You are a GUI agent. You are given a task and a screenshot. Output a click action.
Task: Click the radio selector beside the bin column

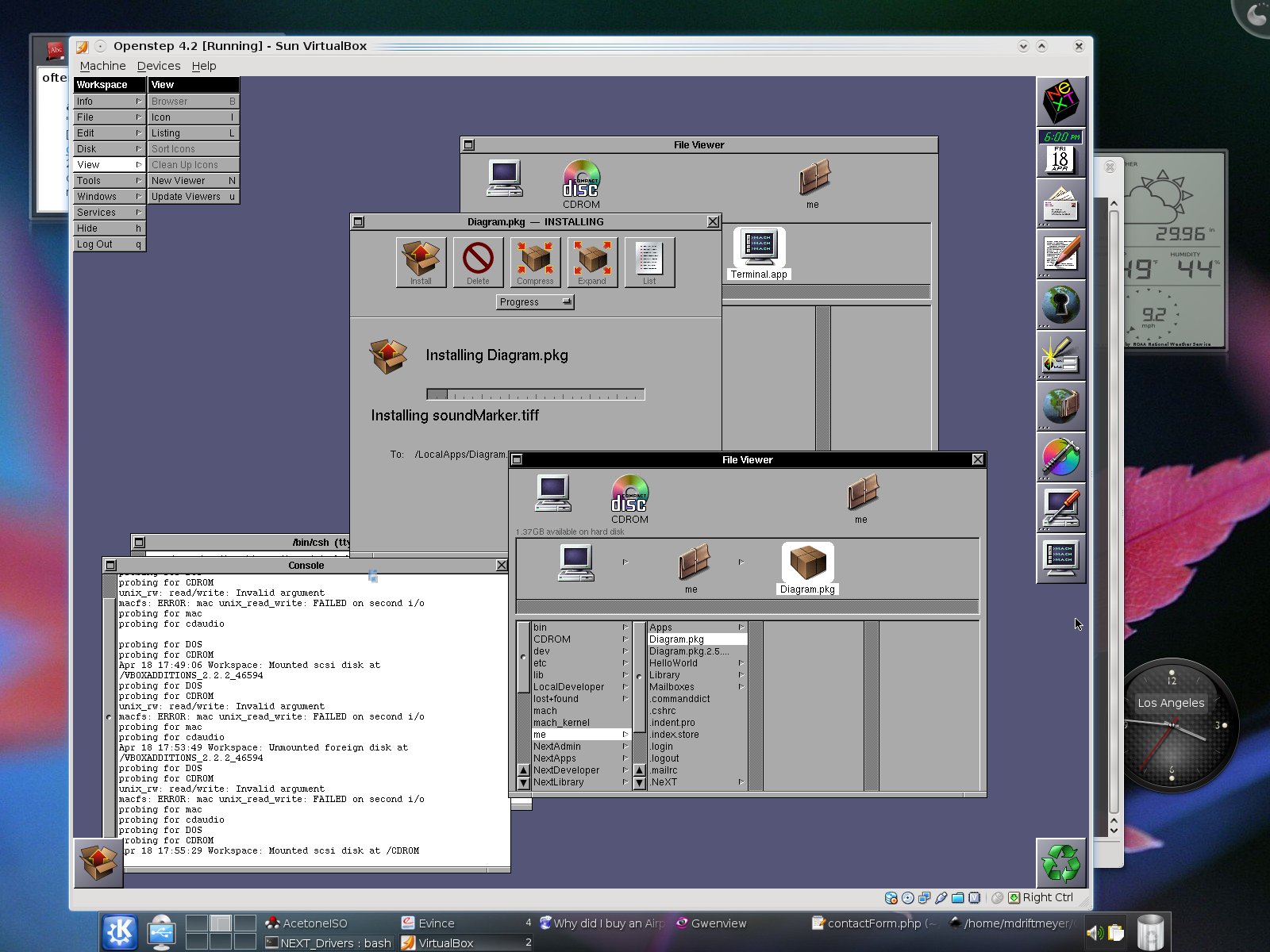click(522, 656)
